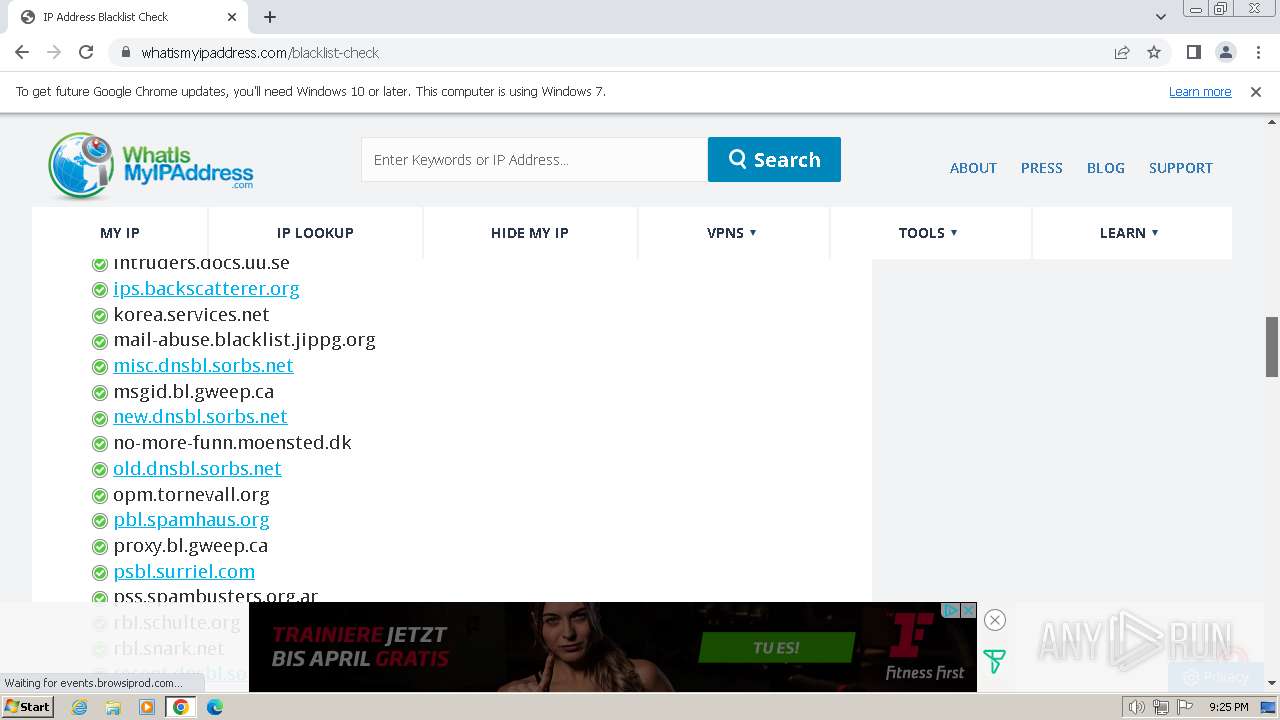
Task: Click the korea.services.net entry
Action: point(191,315)
